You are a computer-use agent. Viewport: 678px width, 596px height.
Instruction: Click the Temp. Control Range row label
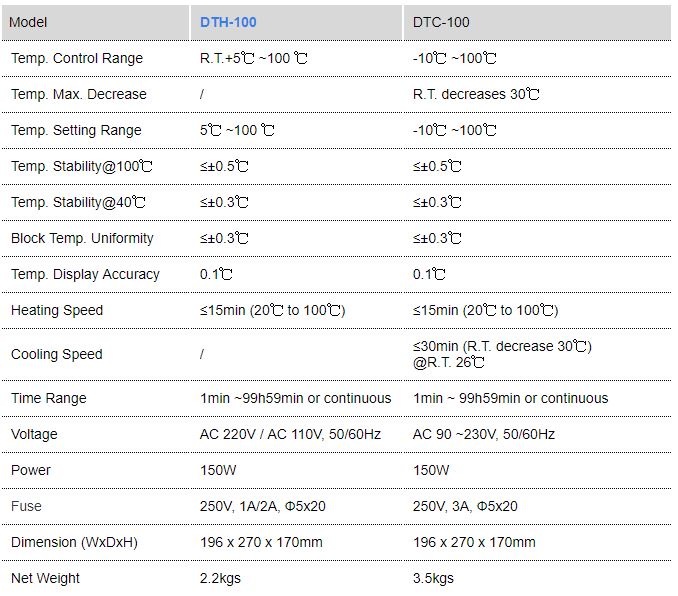pyautogui.click(x=77, y=58)
